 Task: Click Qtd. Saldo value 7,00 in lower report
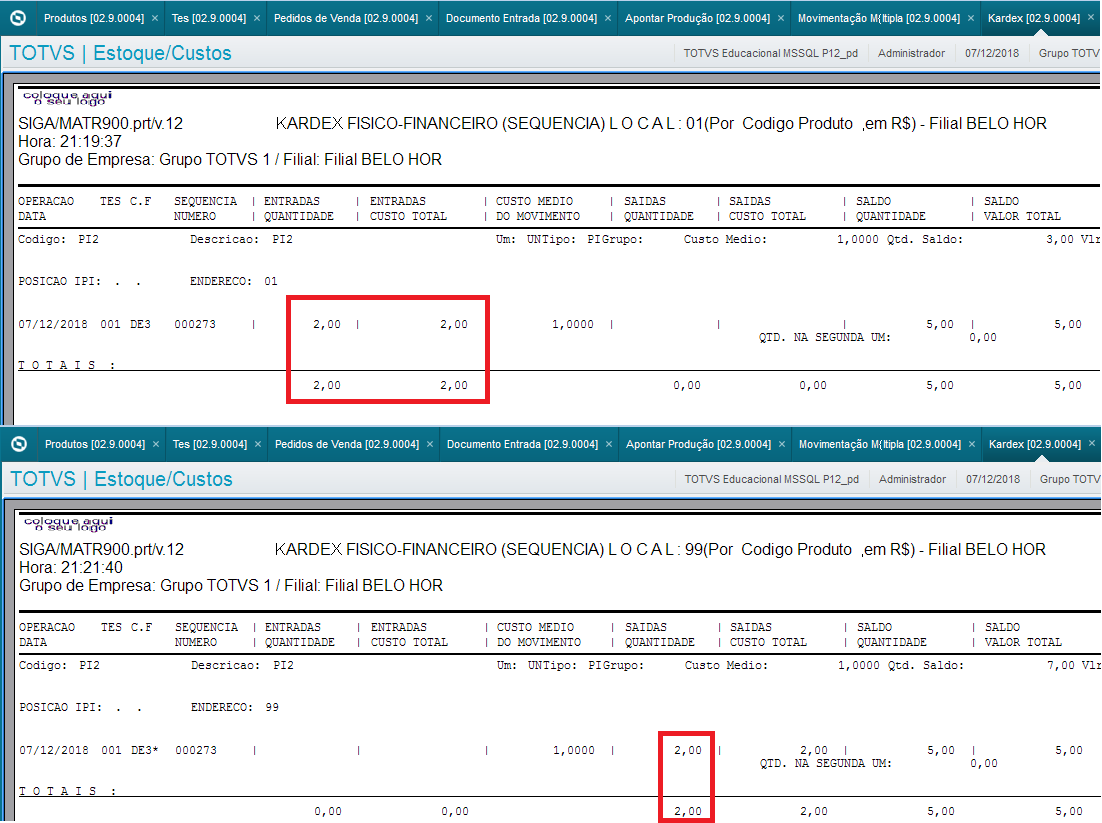point(1061,665)
